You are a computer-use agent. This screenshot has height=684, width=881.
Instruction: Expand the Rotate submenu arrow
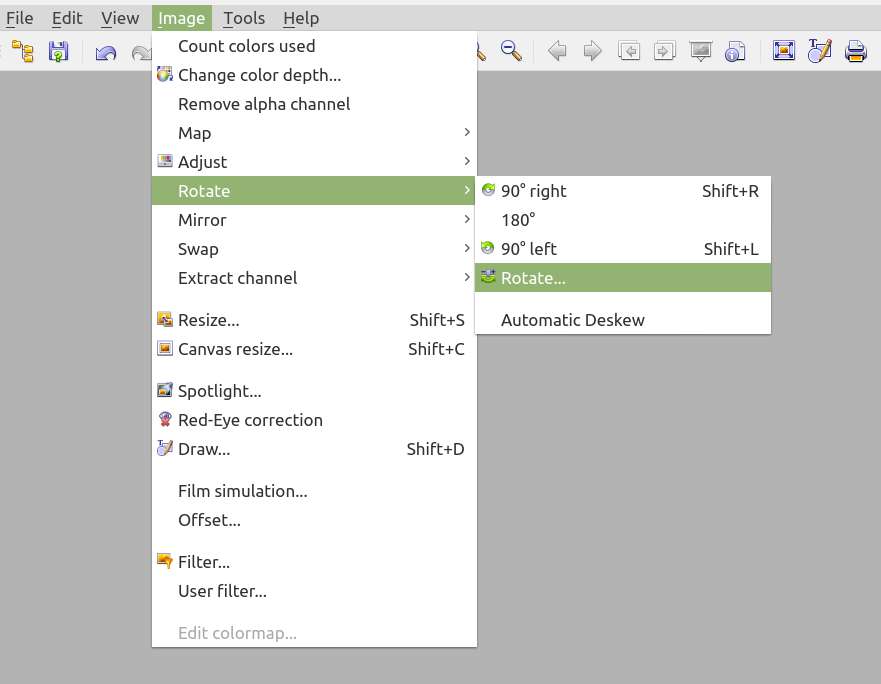(467, 190)
